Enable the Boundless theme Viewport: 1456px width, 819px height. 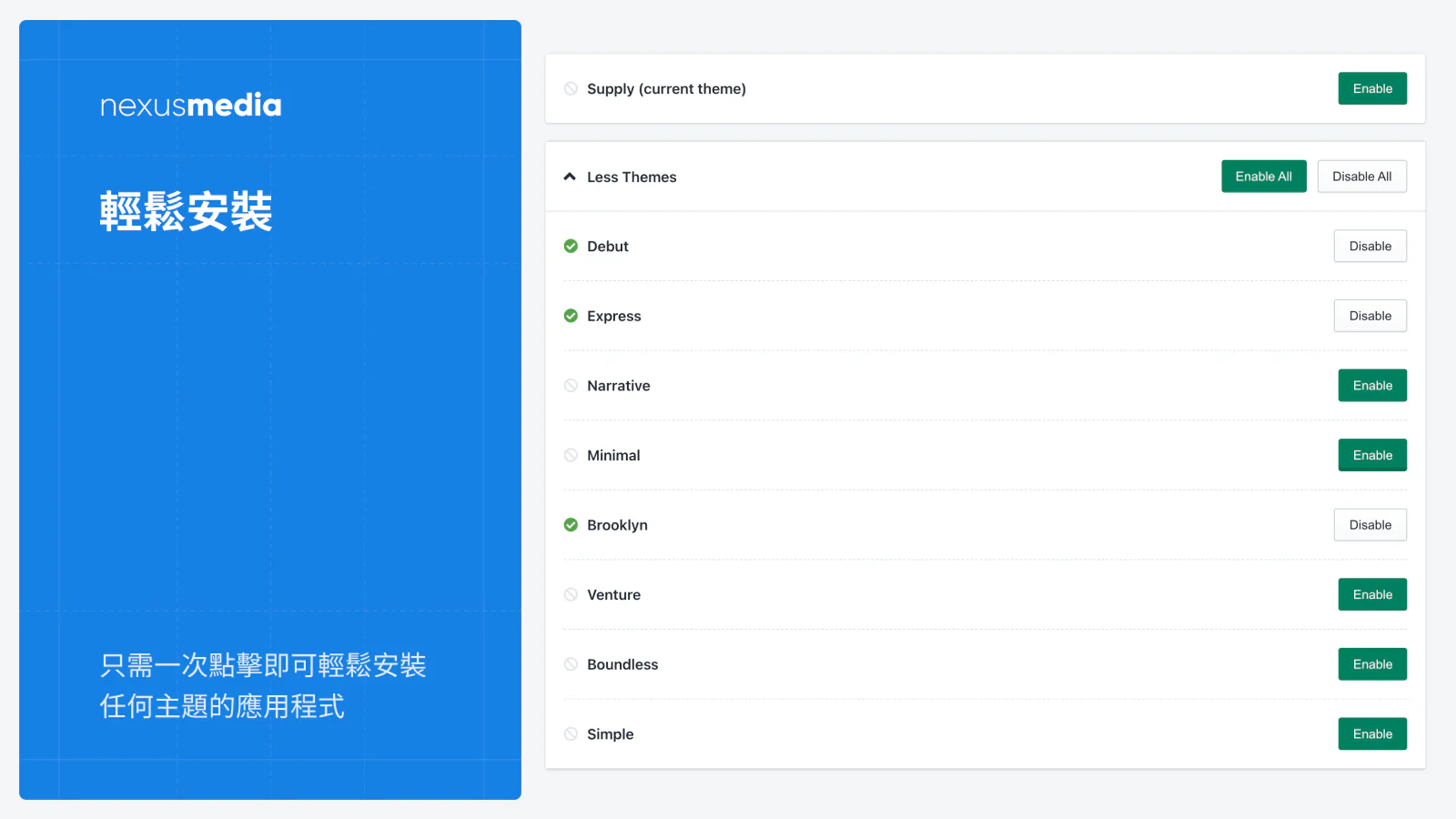point(1372,664)
